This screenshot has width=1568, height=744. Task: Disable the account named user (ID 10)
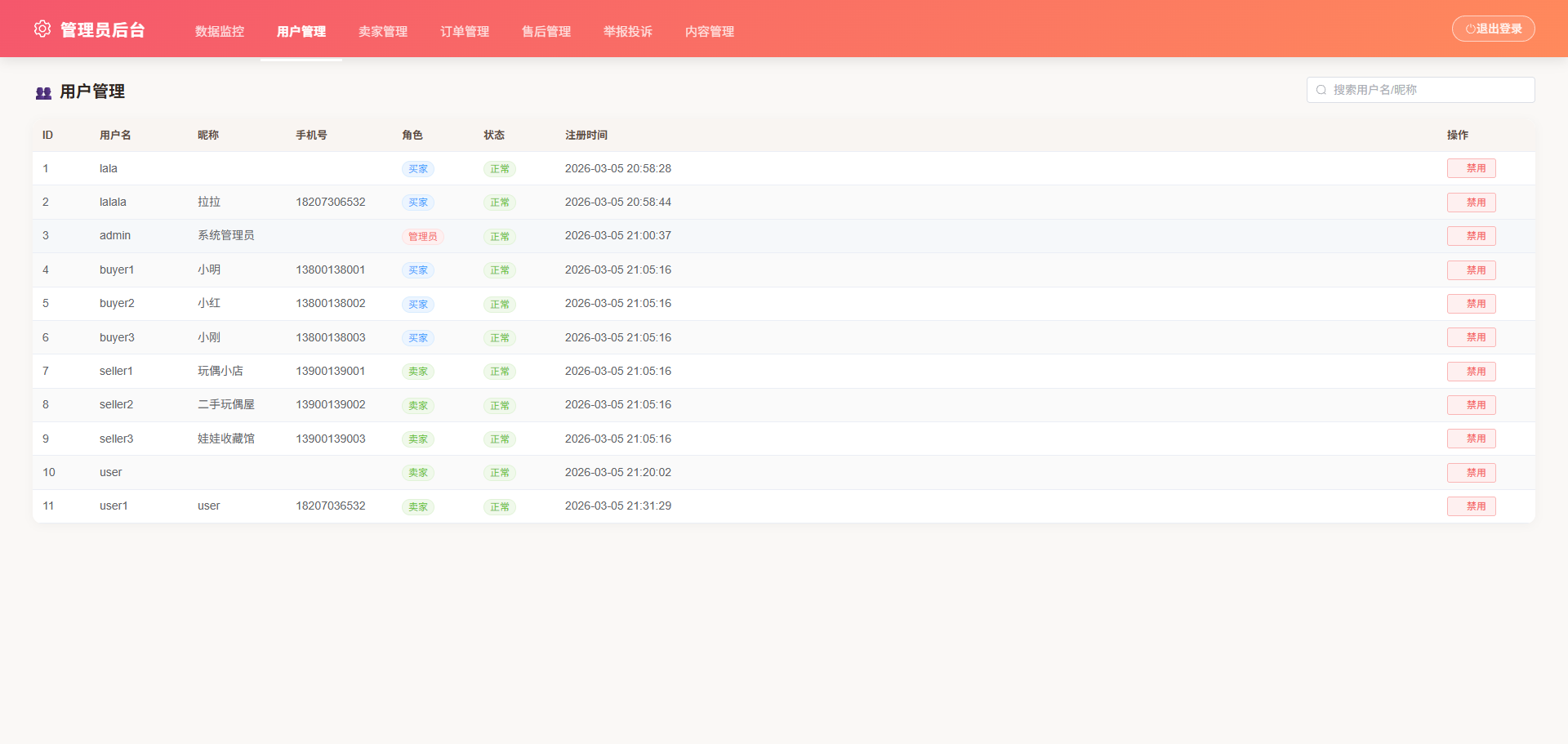(1472, 473)
